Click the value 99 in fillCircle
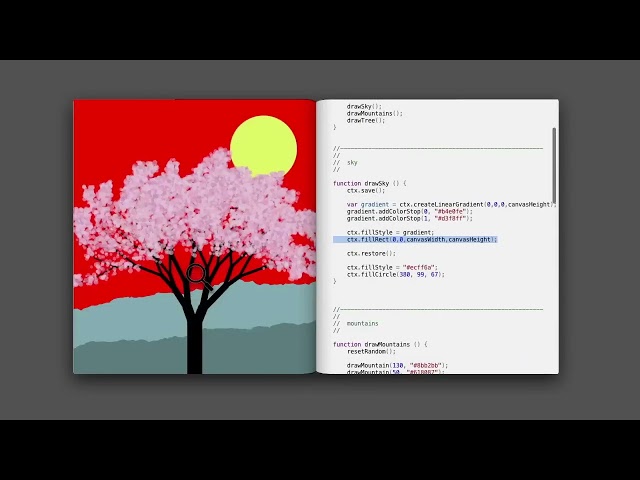Screen dimensions: 640x480 tap(420, 274)
